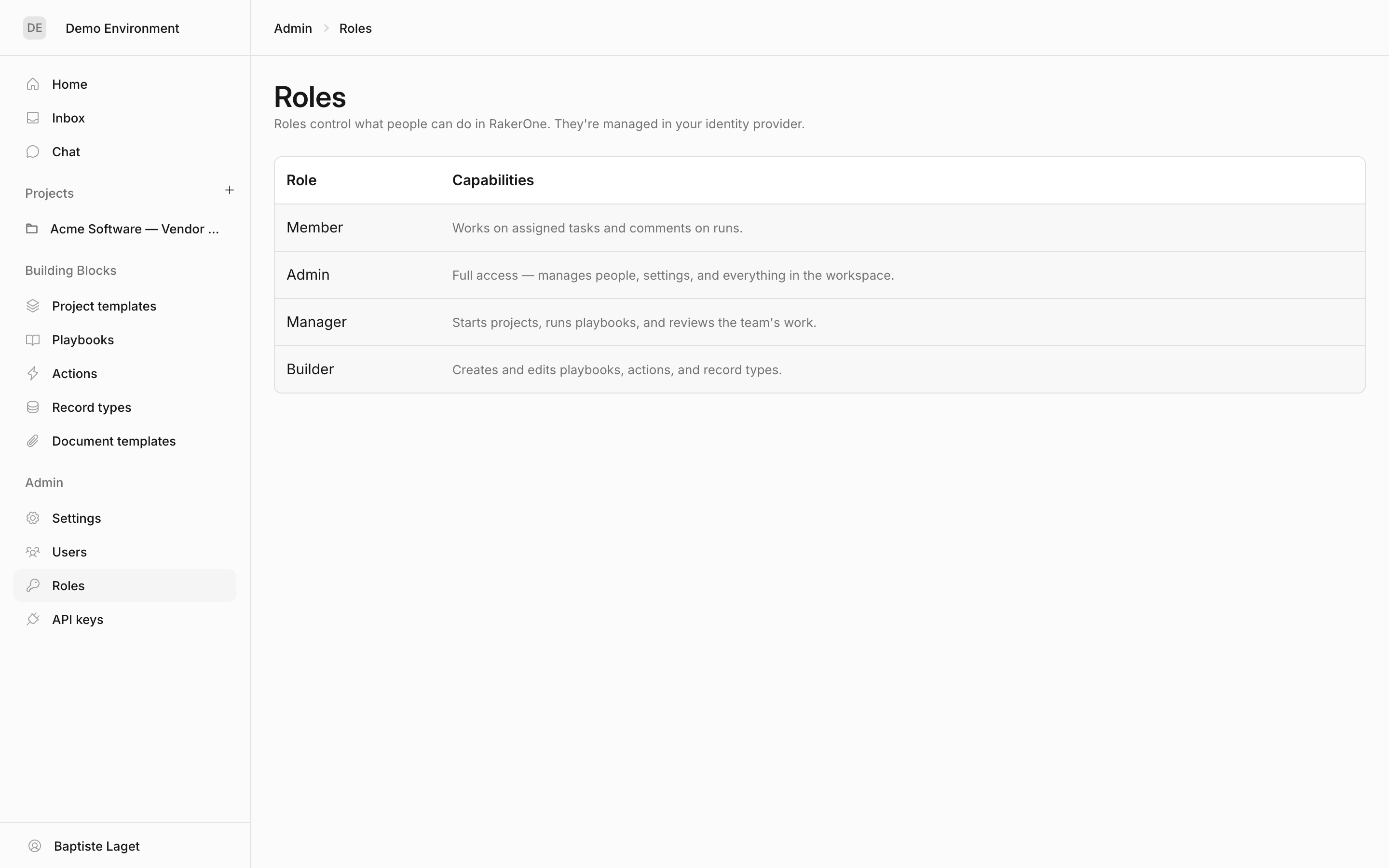
Task: Click the Admin breadcrumb link
Action: [x=293, y=28]
